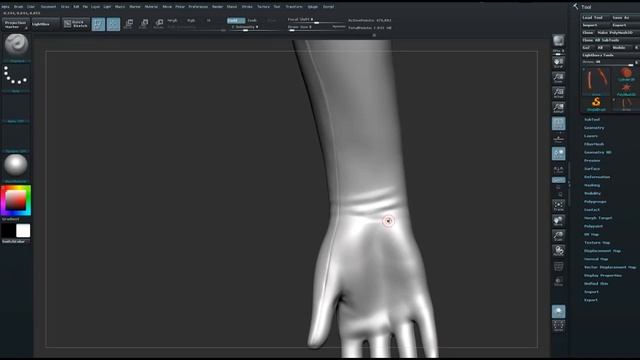Click the Projection Master button
640x360 pixels.
tap(16, 24)
